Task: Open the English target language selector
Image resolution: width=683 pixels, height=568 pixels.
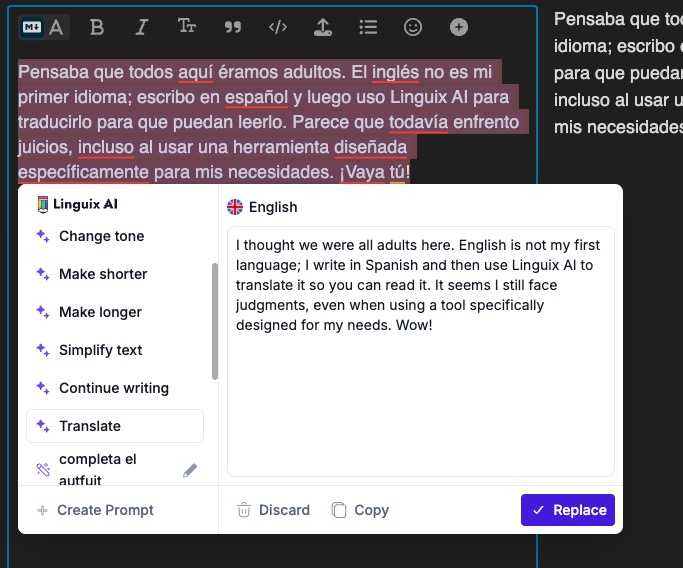Action: pos(262,207)
